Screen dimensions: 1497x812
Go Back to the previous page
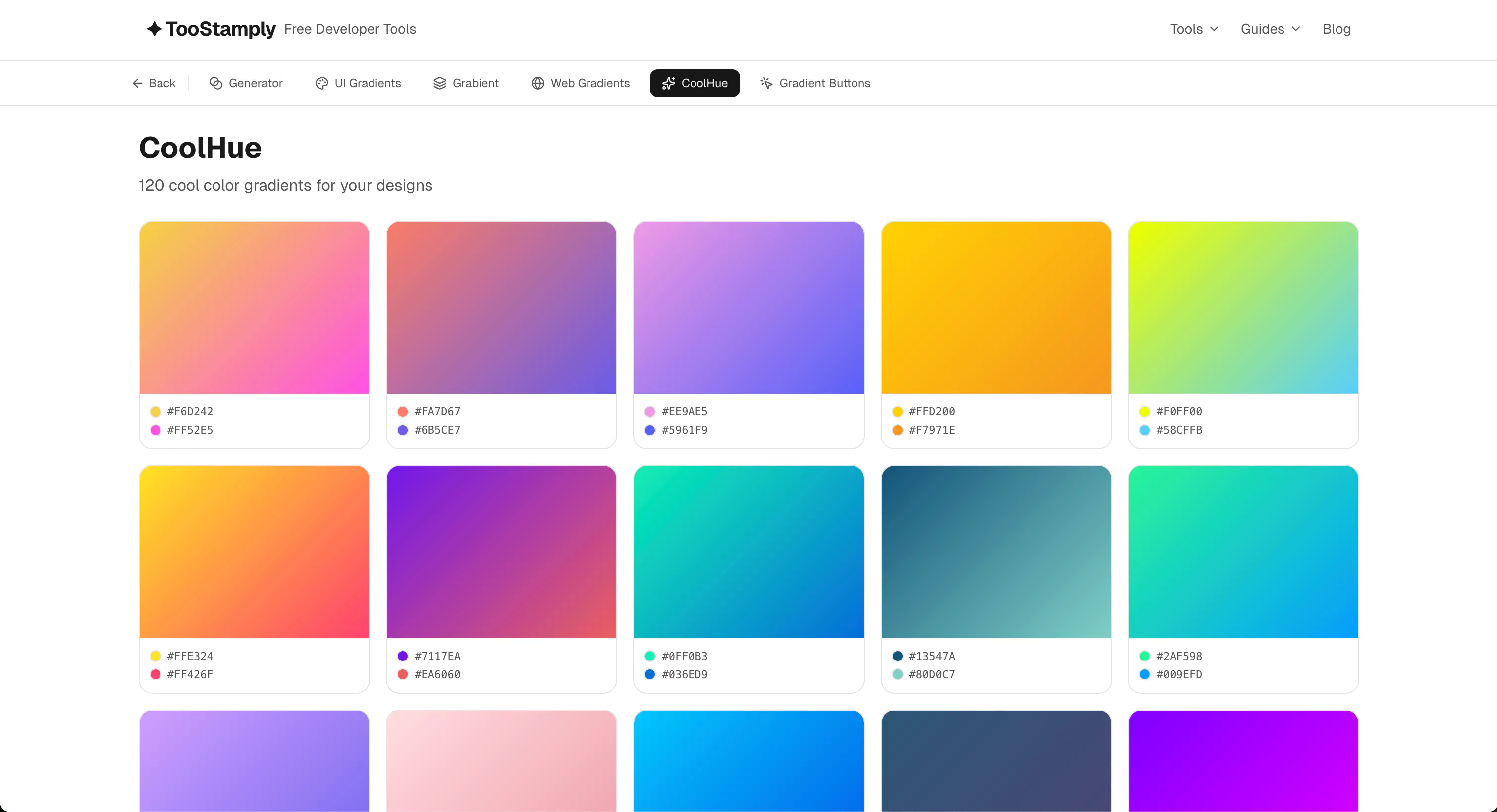(154, 83)
